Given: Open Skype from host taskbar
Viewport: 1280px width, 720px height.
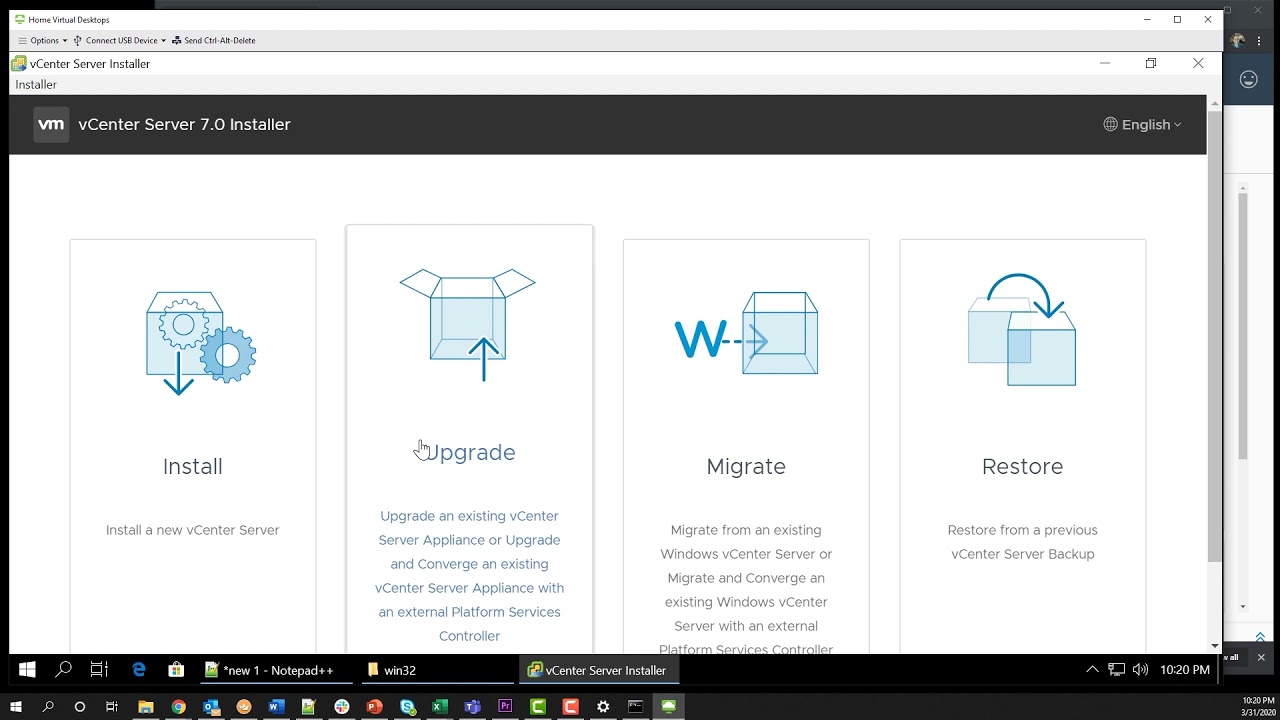Looking at the screenshot, I should click(407, 706).
